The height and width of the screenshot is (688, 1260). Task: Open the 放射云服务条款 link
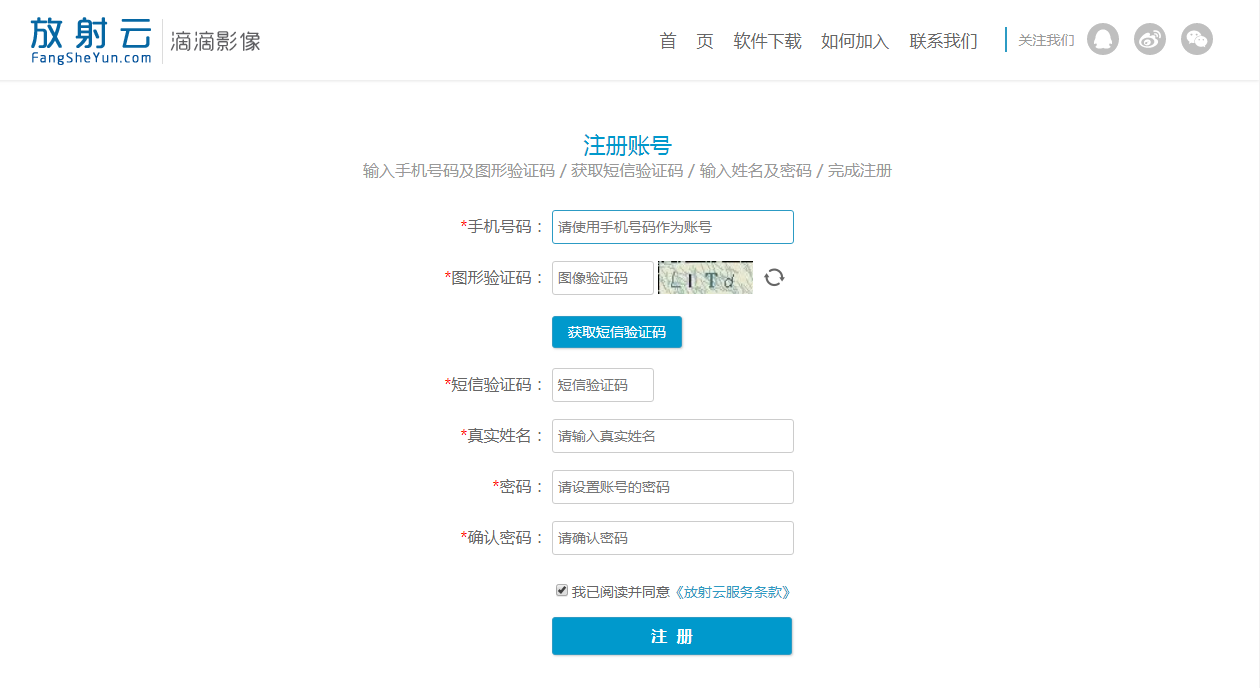click(x=733, y=592)
